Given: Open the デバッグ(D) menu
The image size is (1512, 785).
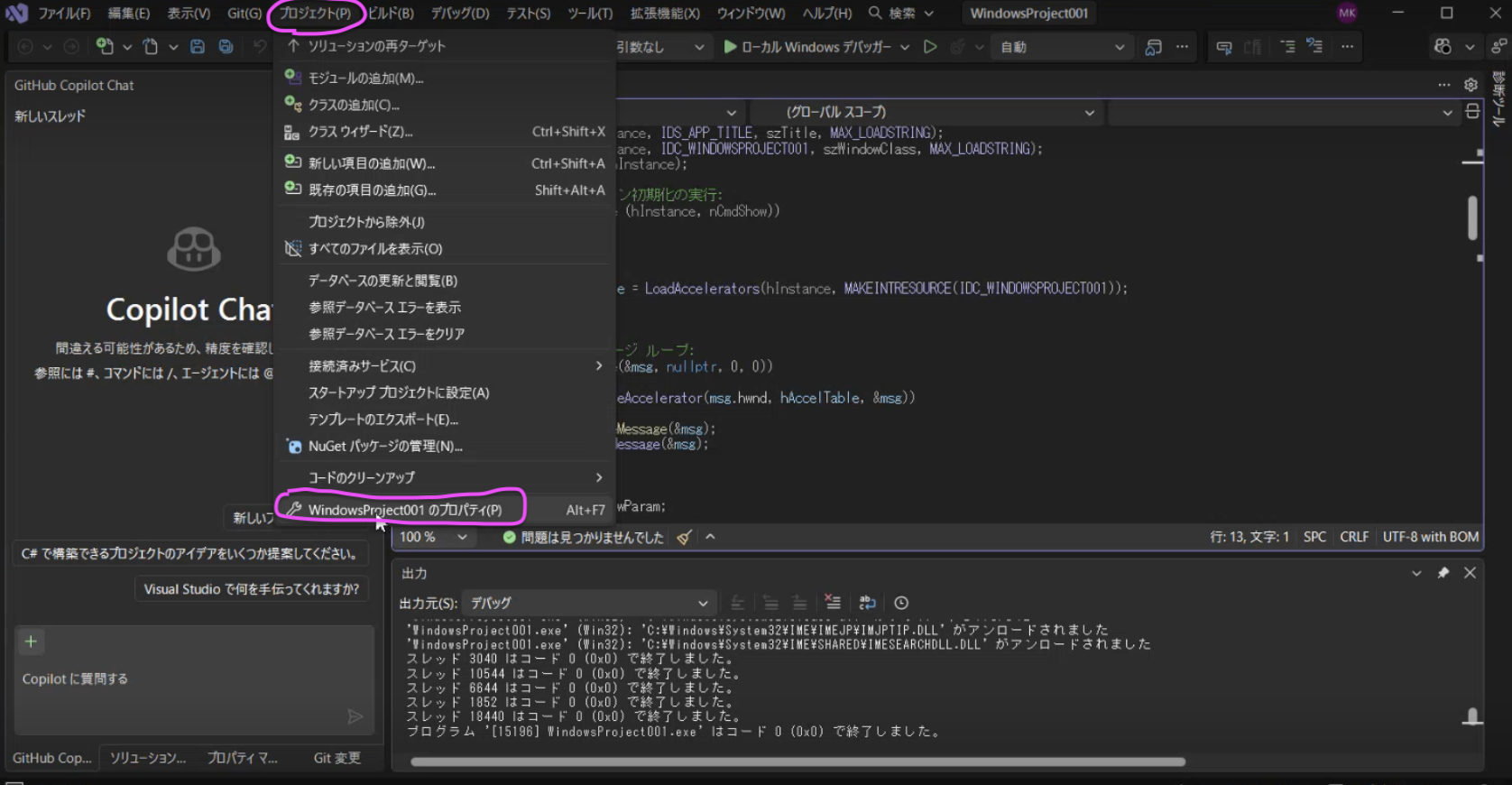Looking at the screenshot, I should 460,14.
